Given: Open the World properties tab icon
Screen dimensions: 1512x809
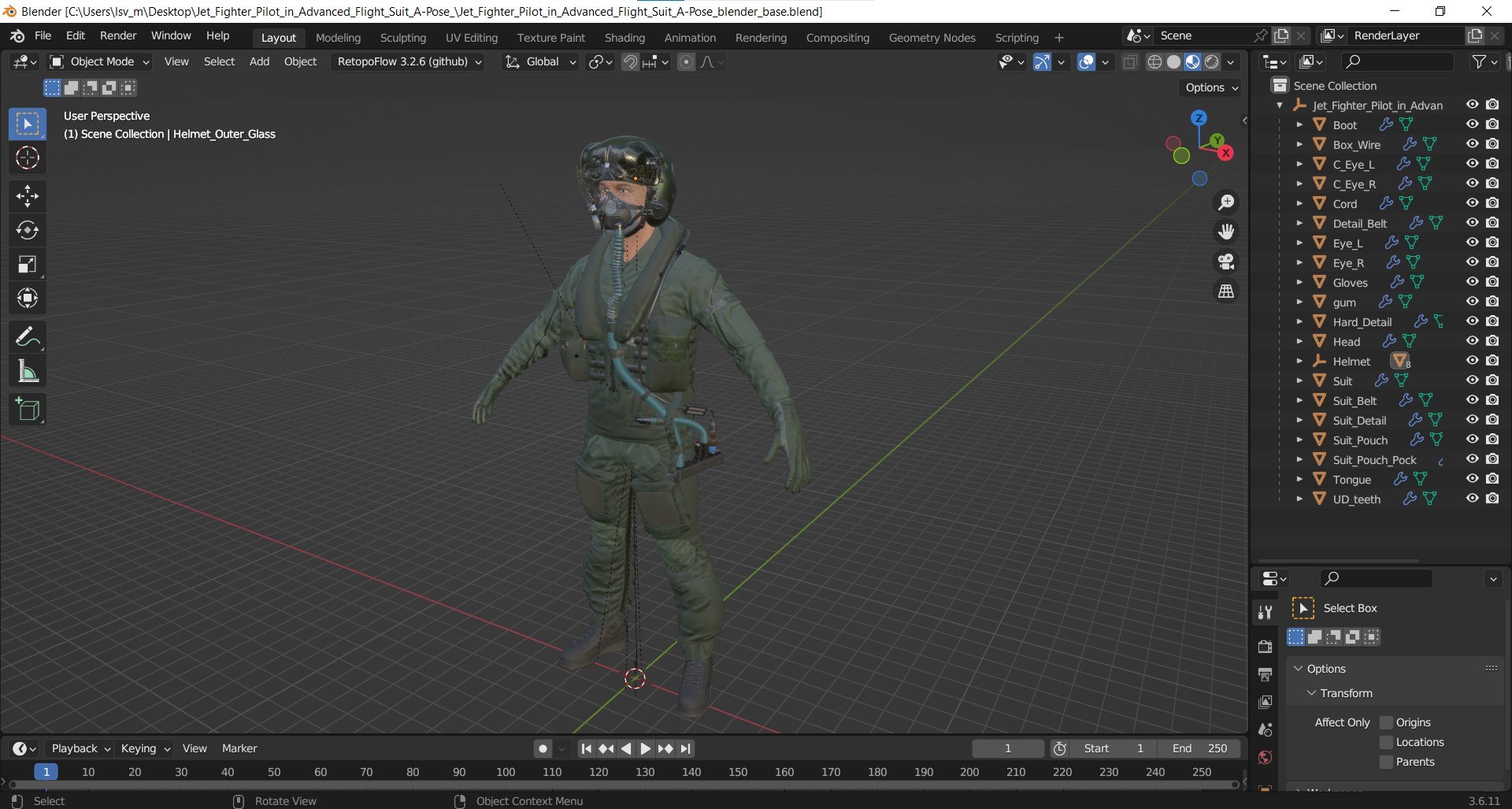Looking at the screenshot, I should coord(1265,758).
